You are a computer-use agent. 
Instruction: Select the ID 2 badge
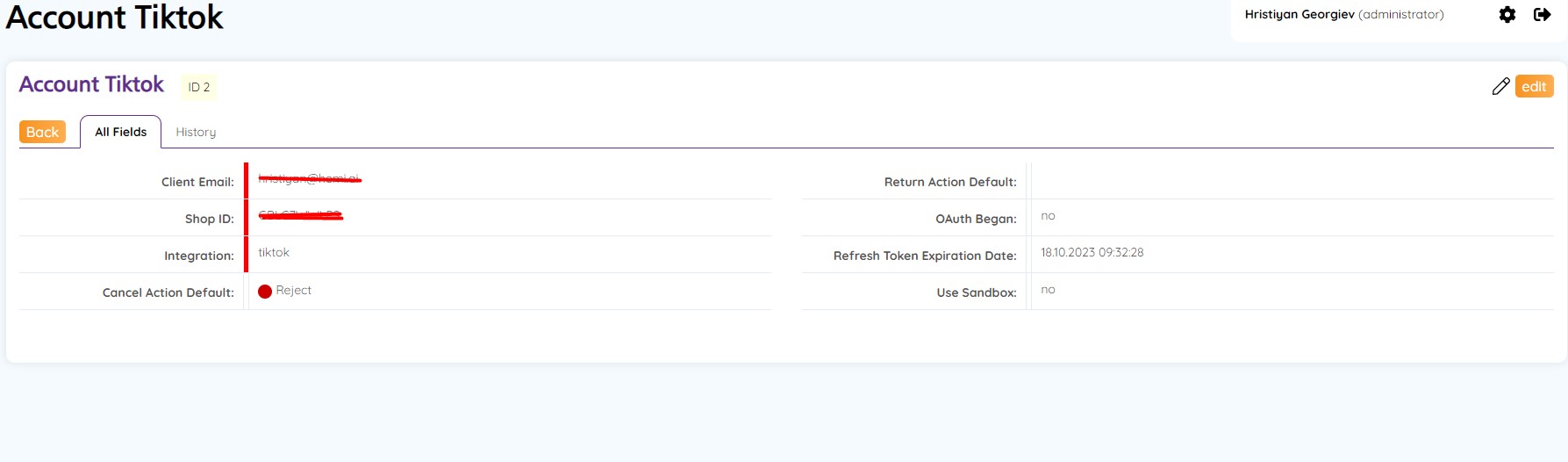[199, 87]
